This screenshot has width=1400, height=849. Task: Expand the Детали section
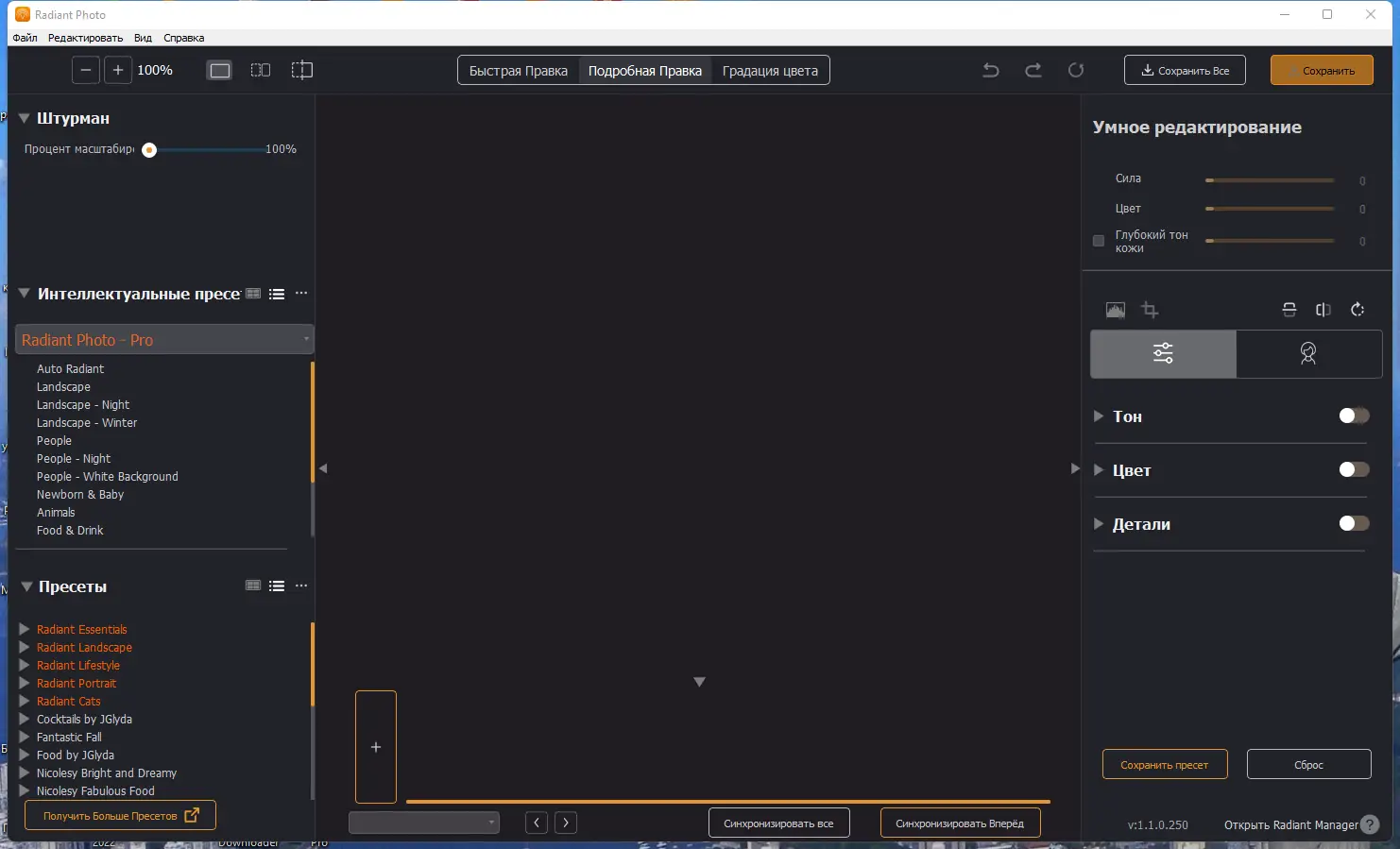click(1099, 524)
